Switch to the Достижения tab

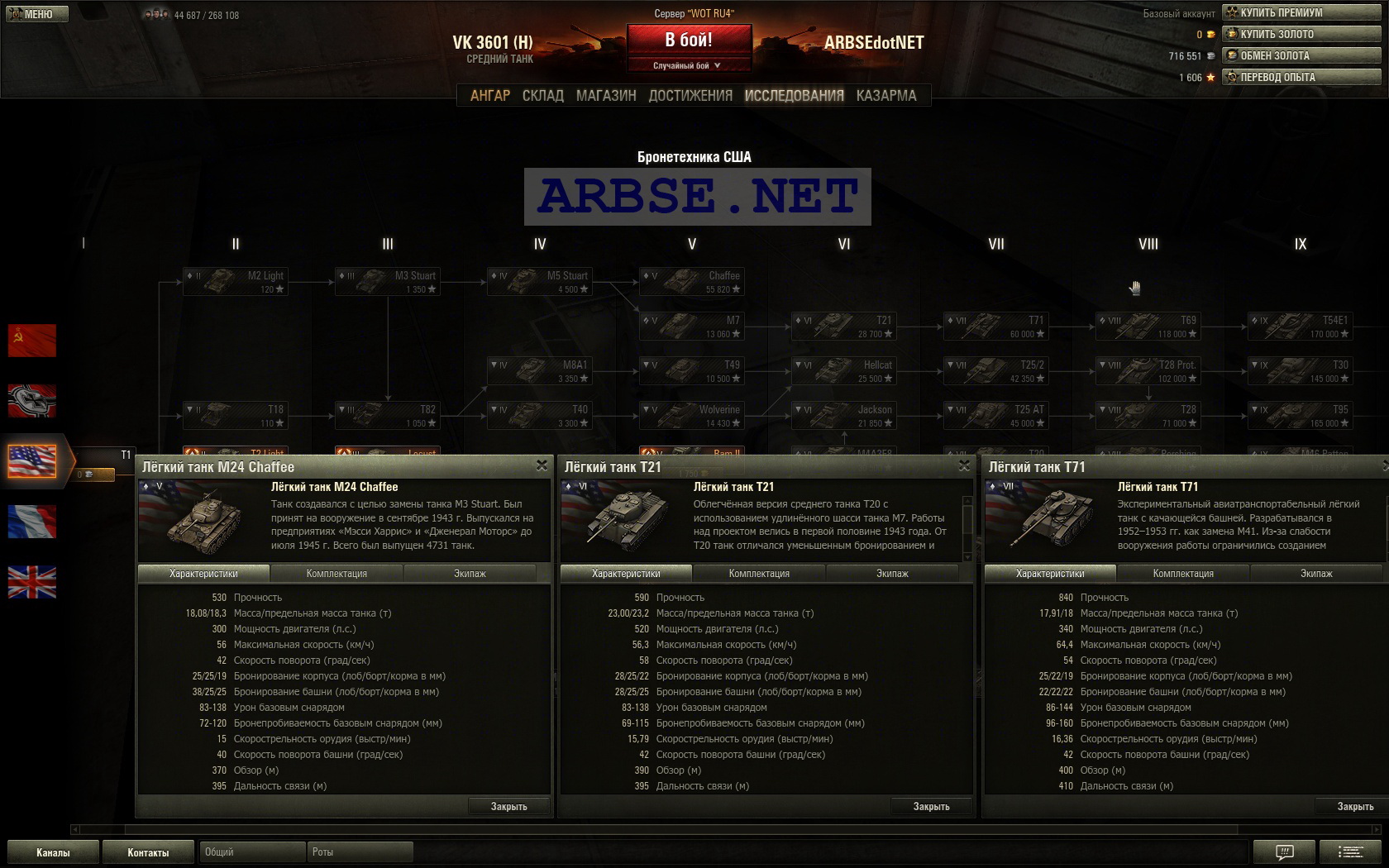coord(690,95)
